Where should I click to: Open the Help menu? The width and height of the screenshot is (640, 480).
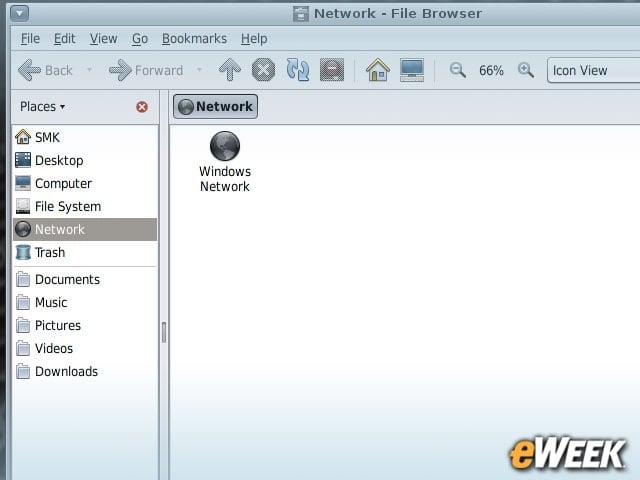[x=254, y=39]
